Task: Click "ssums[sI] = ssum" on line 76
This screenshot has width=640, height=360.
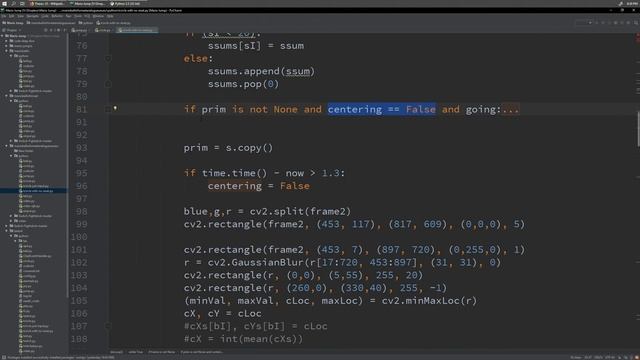Action: 256,46
